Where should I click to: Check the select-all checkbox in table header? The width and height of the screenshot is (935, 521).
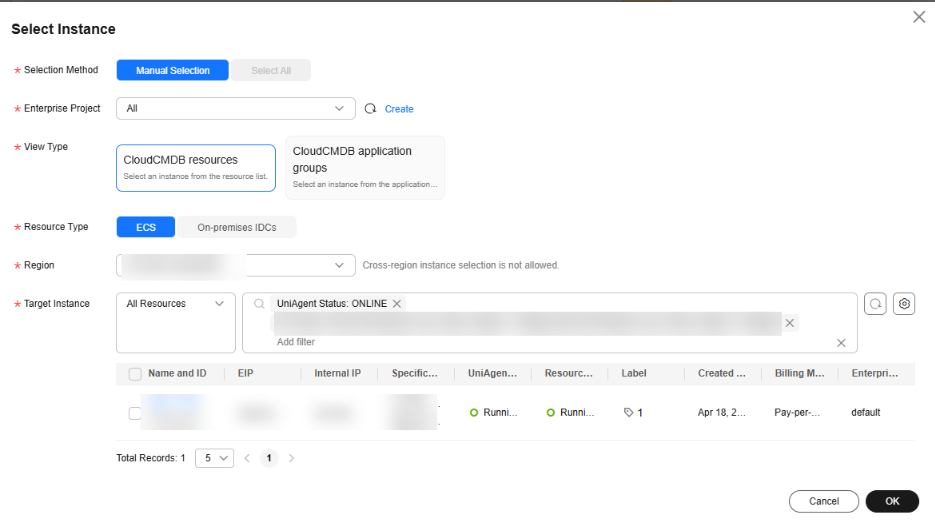[135, 374]
